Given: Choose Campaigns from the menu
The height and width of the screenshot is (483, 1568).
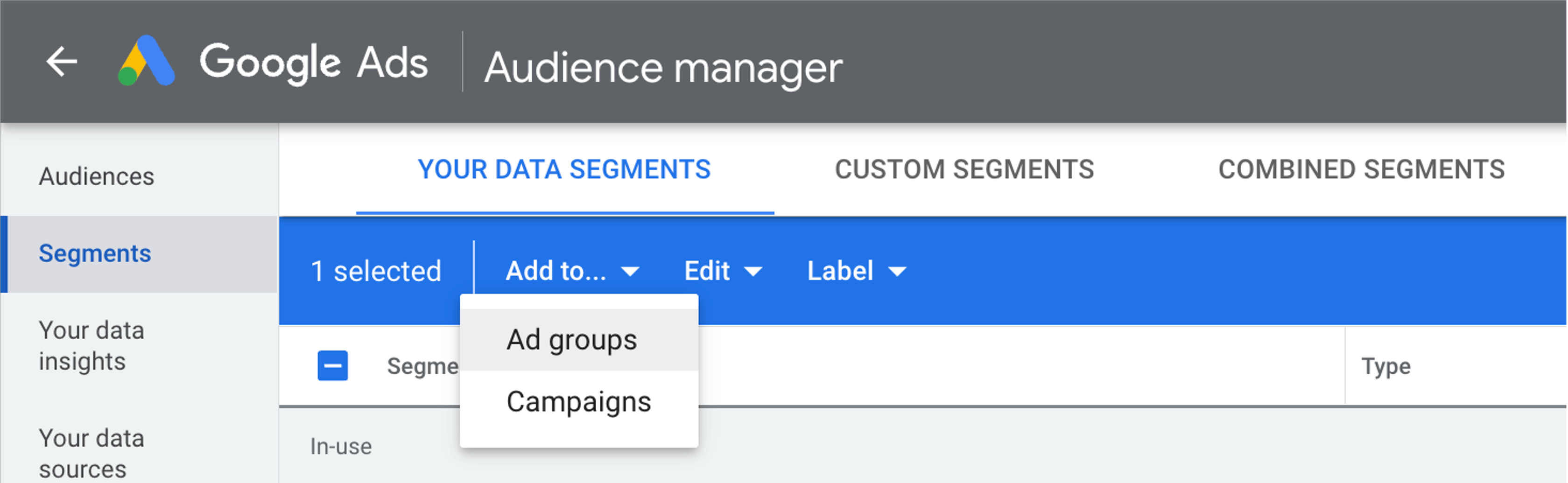Looking at the screenshot, I should [x=579, y=401].
